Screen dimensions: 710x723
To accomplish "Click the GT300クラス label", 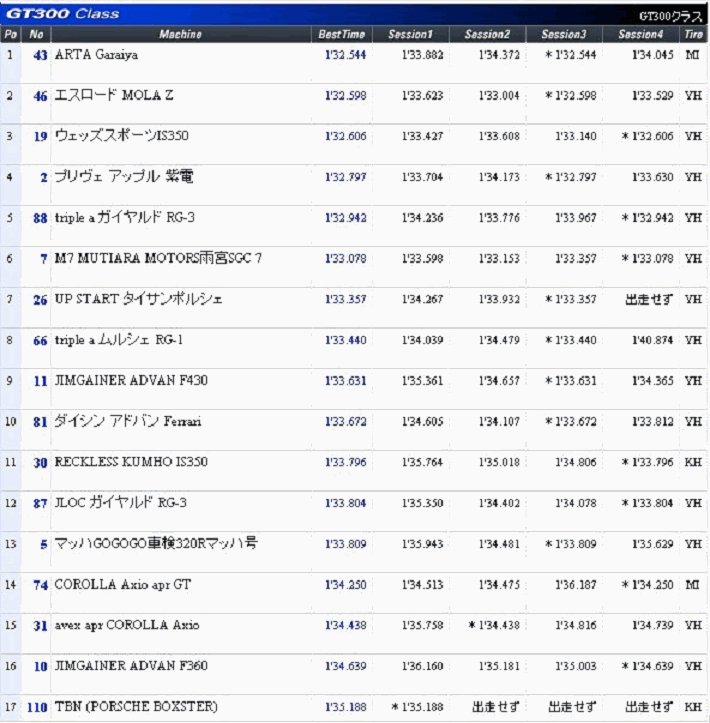I will pyautogui.click(x=670, y=17).
